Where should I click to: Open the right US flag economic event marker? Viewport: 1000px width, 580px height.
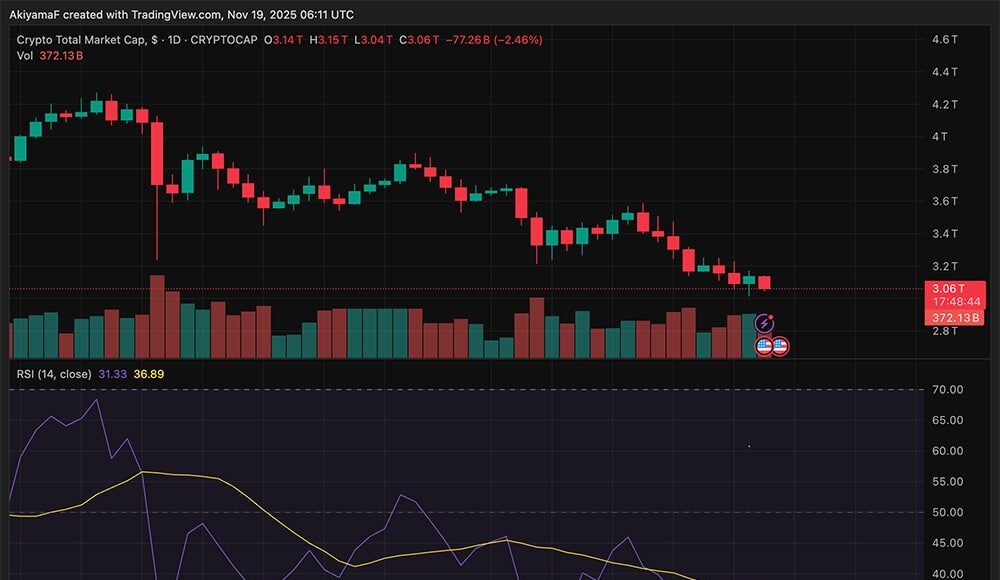coord(780,344)
